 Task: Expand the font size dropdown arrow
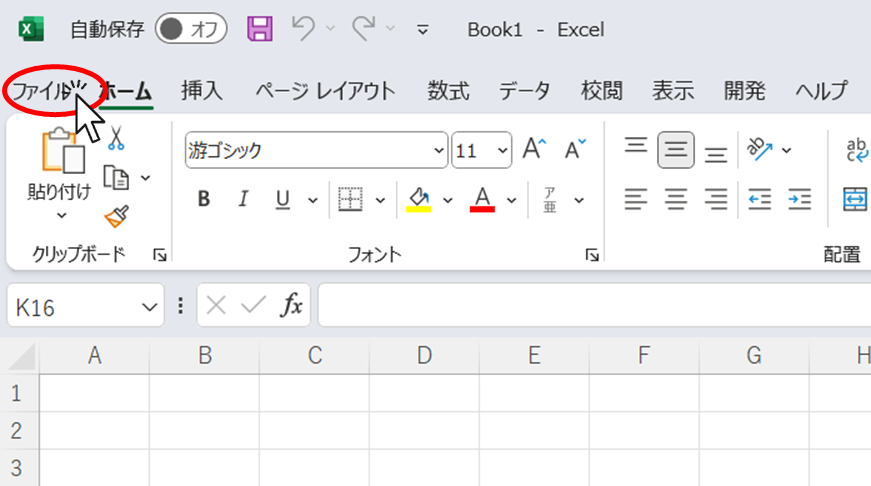click(503, 151)
